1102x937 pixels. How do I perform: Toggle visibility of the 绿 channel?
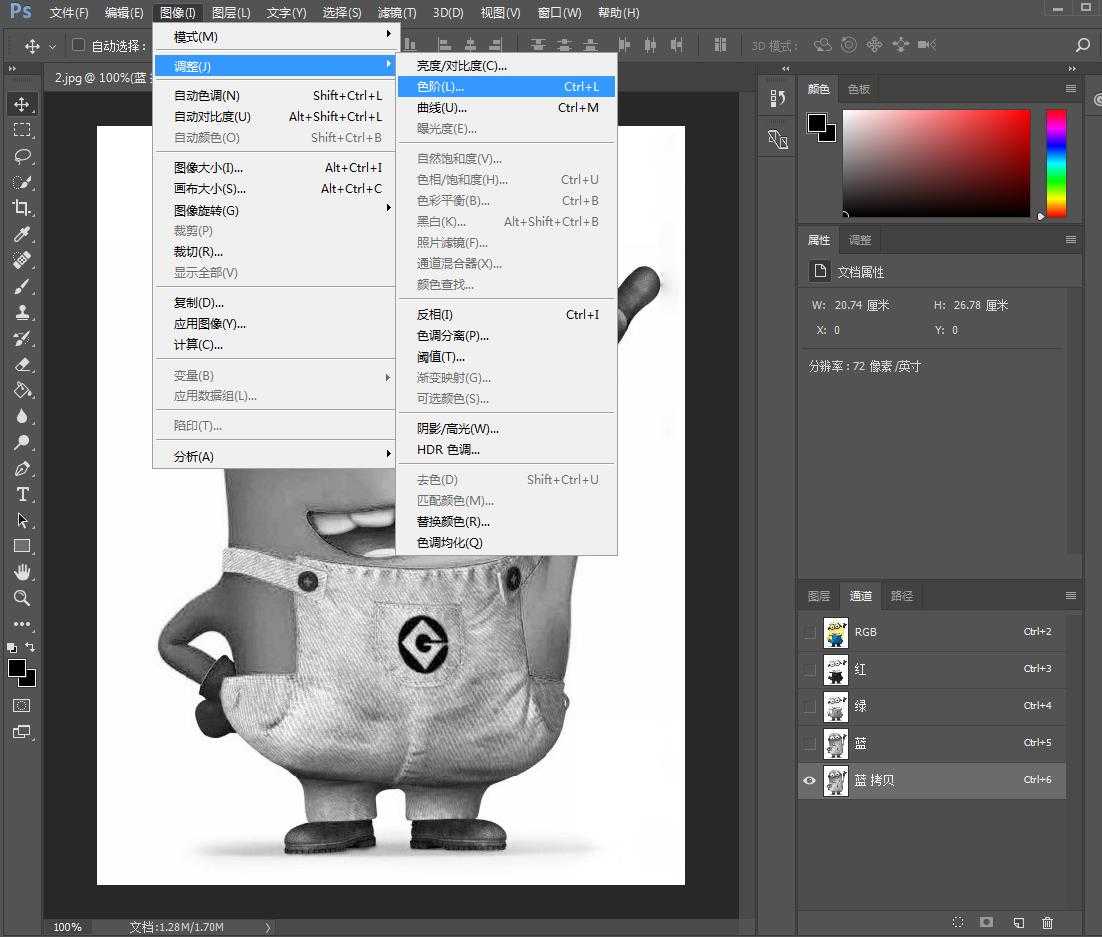pyautogui.click(x=810, y=706)
